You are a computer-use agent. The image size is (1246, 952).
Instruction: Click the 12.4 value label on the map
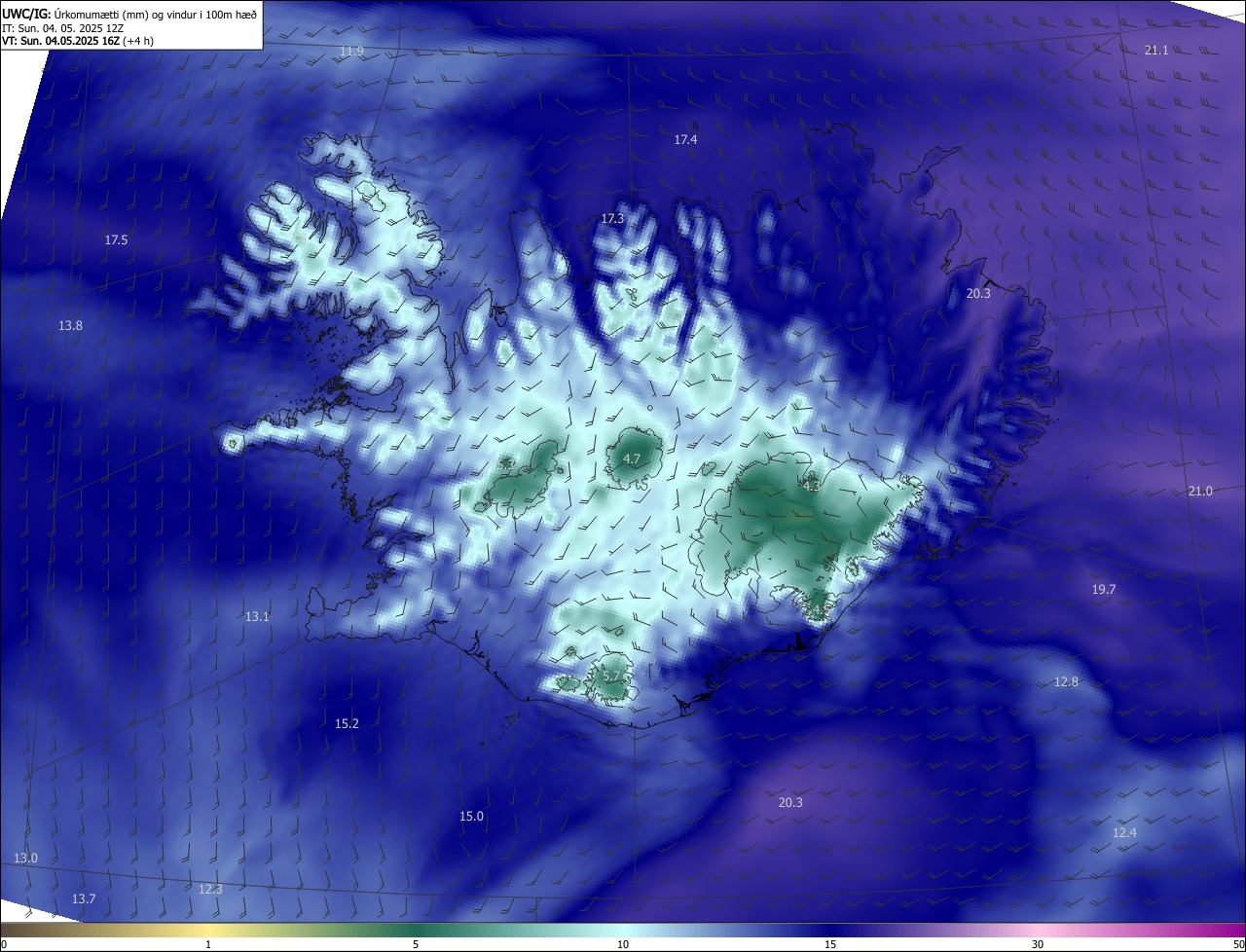click(1124, 833)
